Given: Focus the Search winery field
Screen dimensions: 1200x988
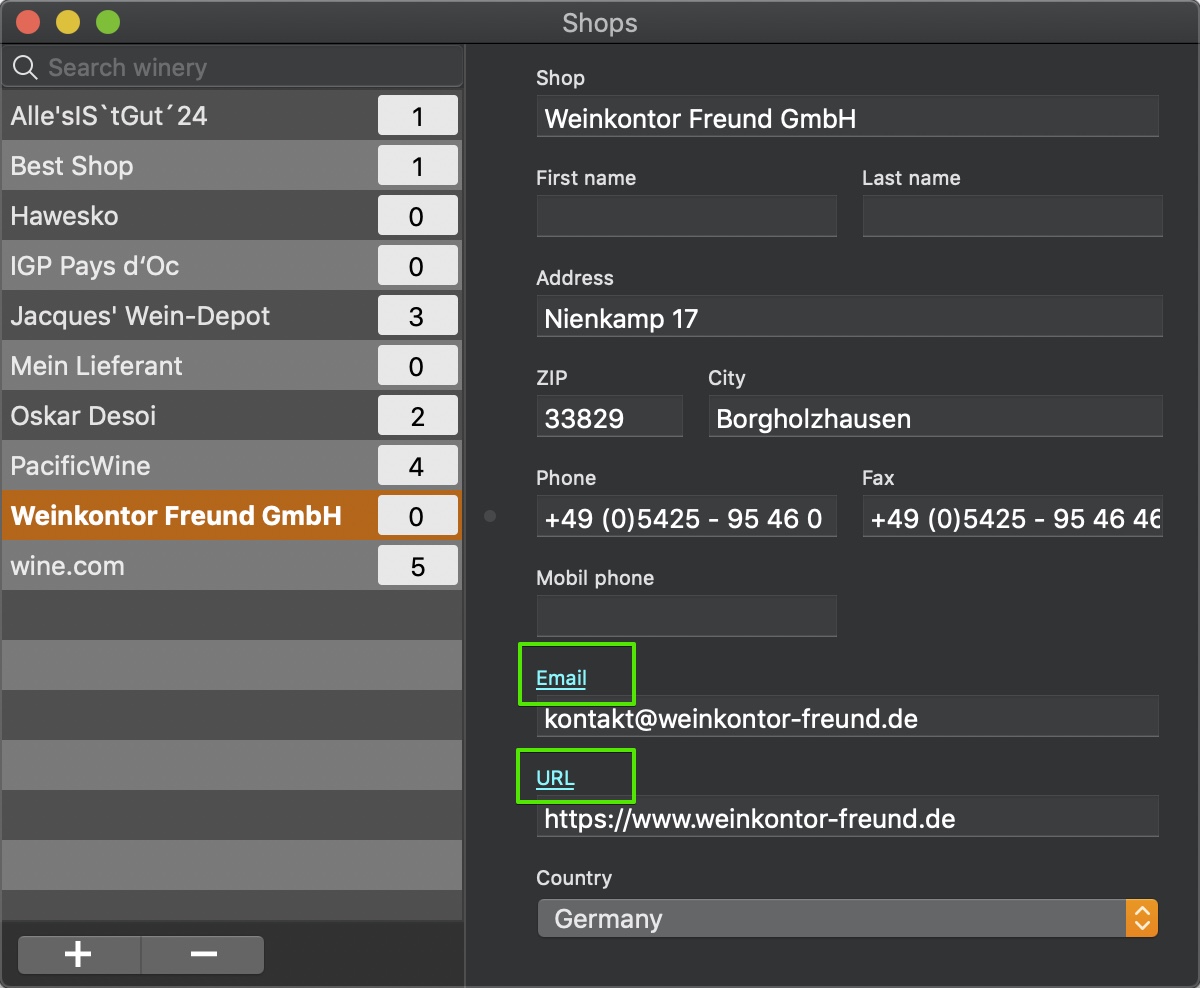Looking at the screenshot, I should pos(232,68).
